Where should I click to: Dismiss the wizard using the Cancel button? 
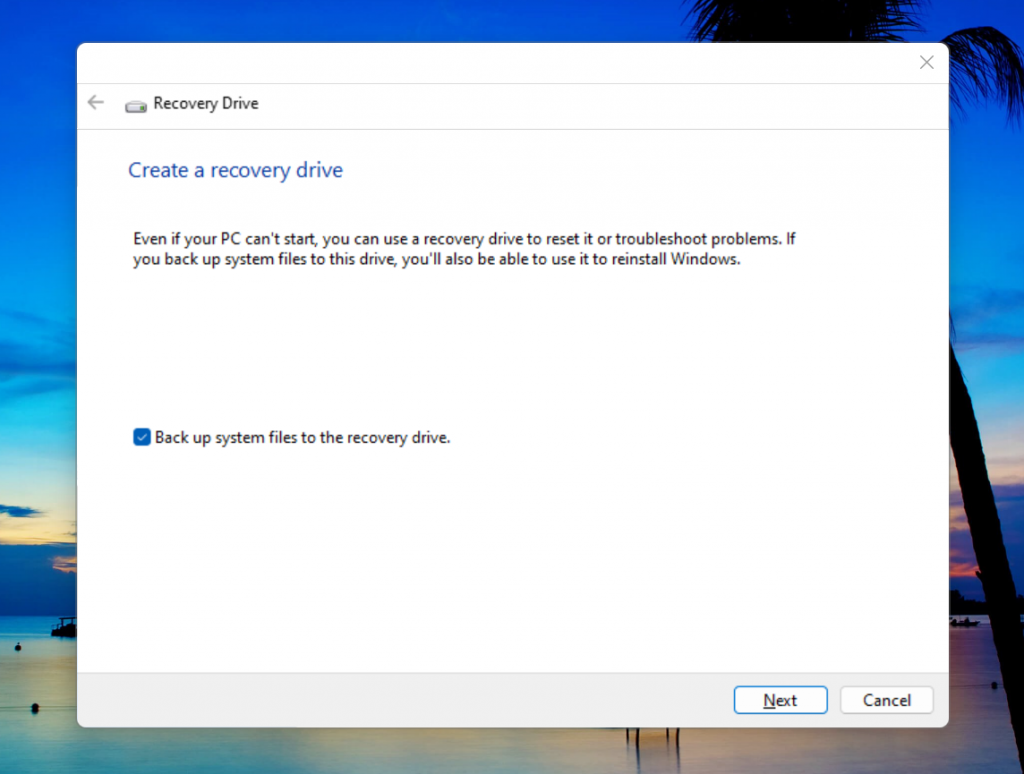pos(886,700)
